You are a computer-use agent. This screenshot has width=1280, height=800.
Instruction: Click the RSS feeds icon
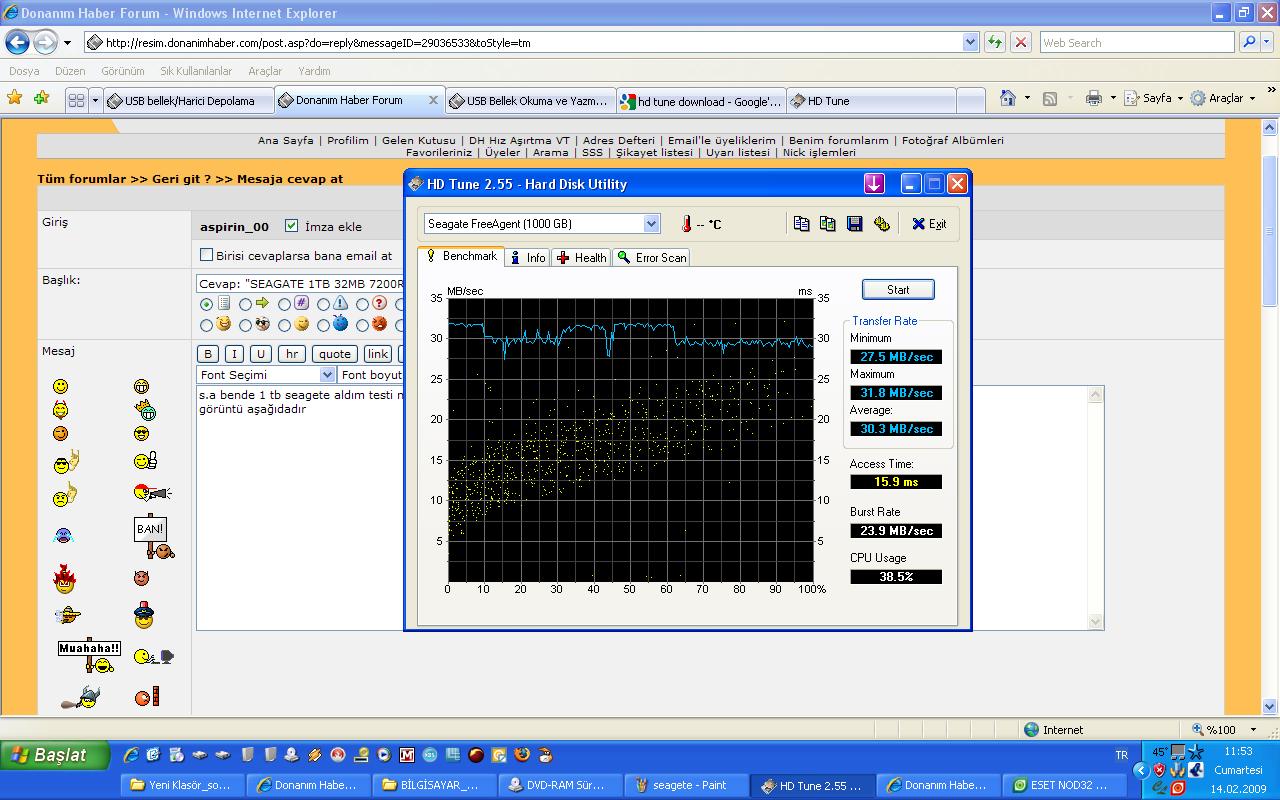click(x=1050, y=98)
